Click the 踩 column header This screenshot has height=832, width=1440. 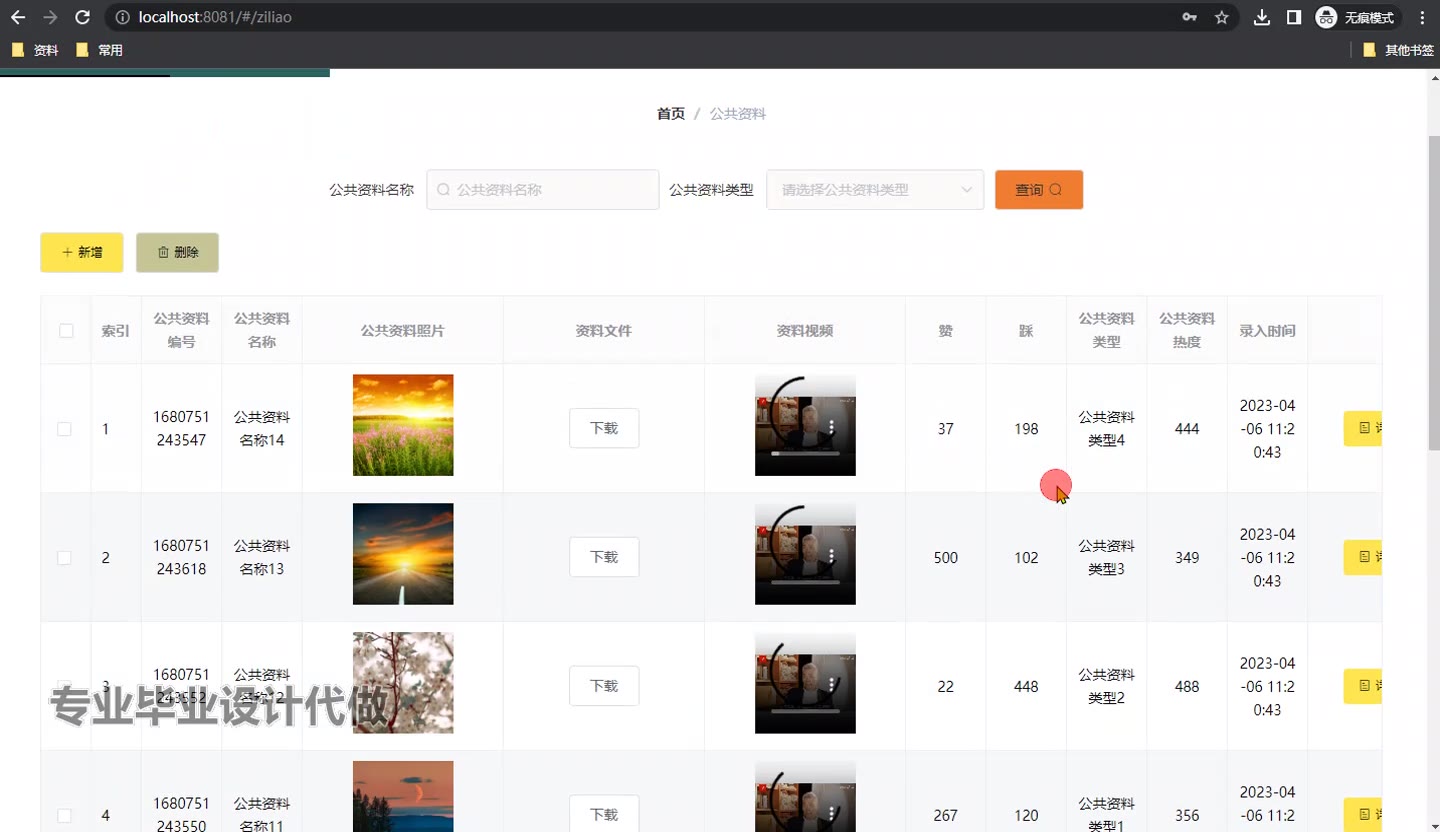click(1026, 331)
